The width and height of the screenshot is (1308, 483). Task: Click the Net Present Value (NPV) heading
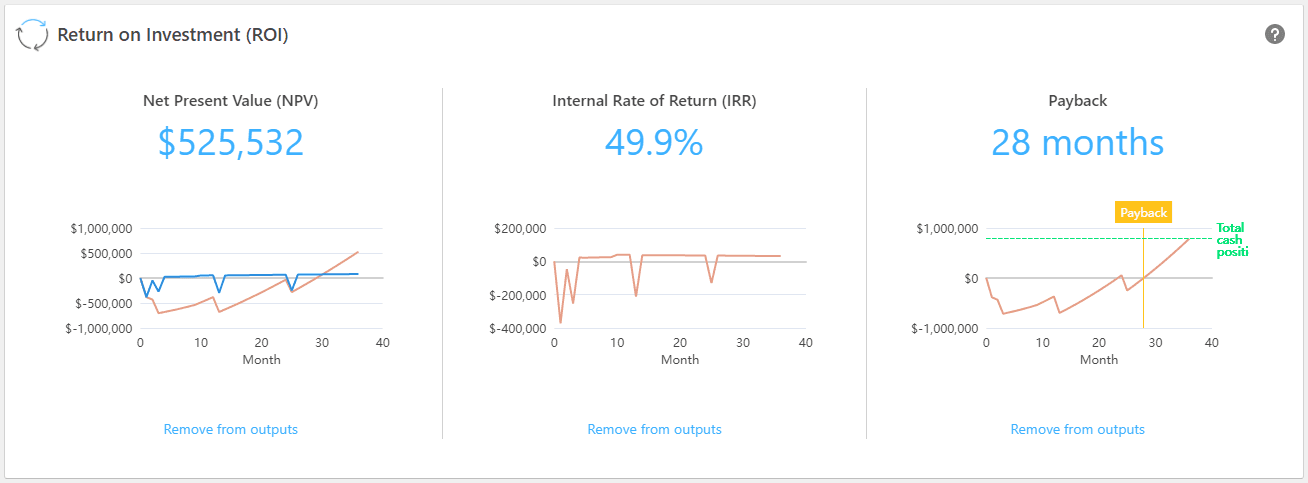pos(230,101)
